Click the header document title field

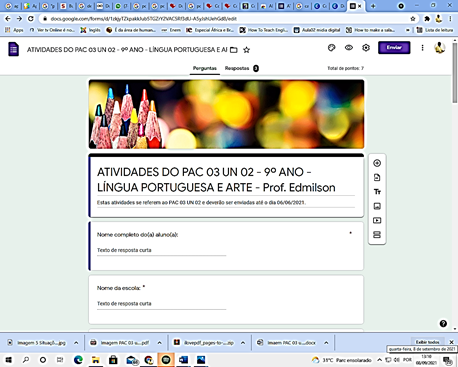(x=127, y=50)
